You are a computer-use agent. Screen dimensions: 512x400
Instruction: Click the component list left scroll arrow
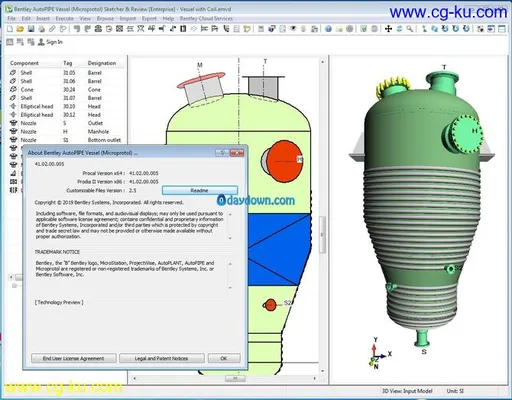click(11, 277)
